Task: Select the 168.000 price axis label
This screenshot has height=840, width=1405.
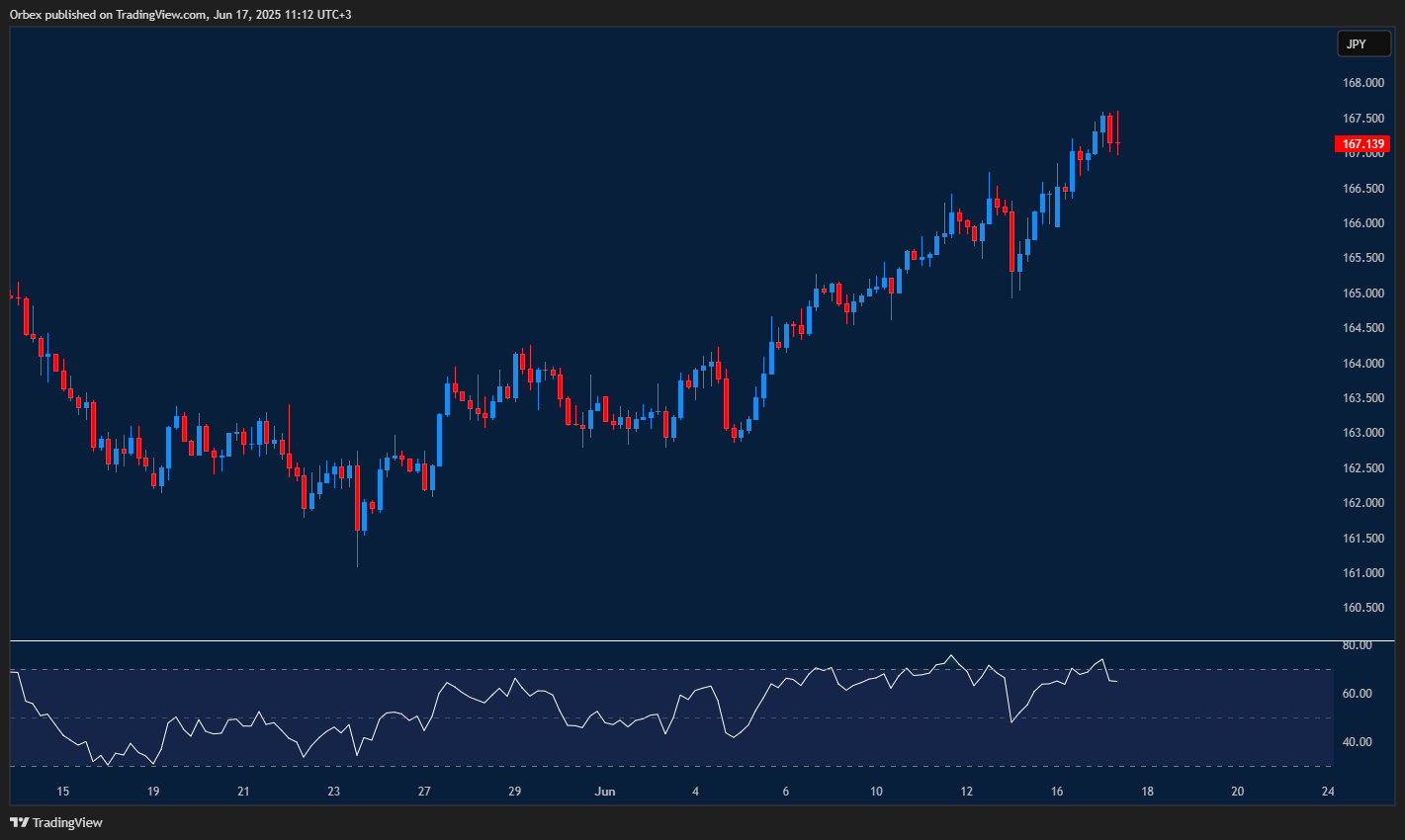Action: pos(1362,83)
